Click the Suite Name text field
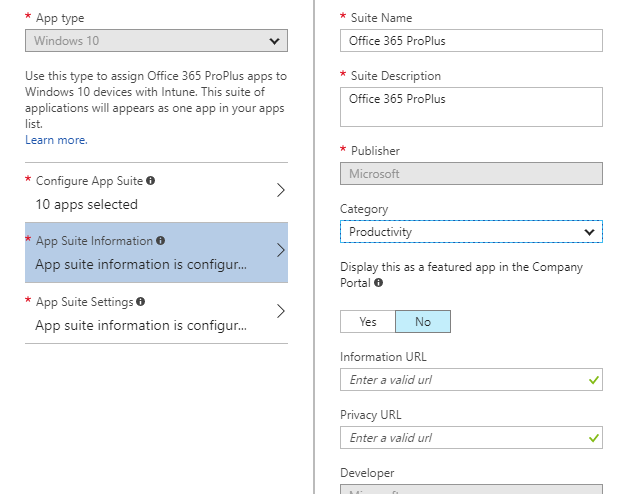Screen dimensions: 627x494 pos(471,40)
